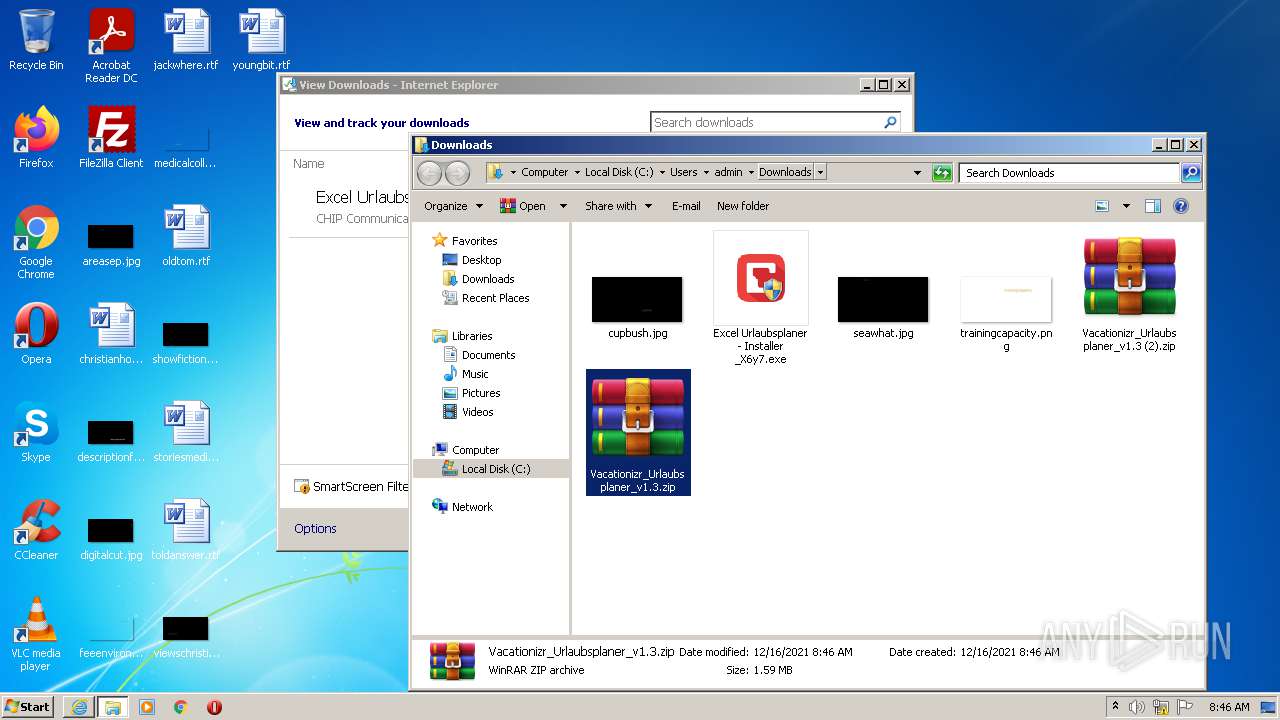This screenshot has height=720, width=1280.
Task: Open Internet Explorer from taskbar
Action: tap(79, 707)
